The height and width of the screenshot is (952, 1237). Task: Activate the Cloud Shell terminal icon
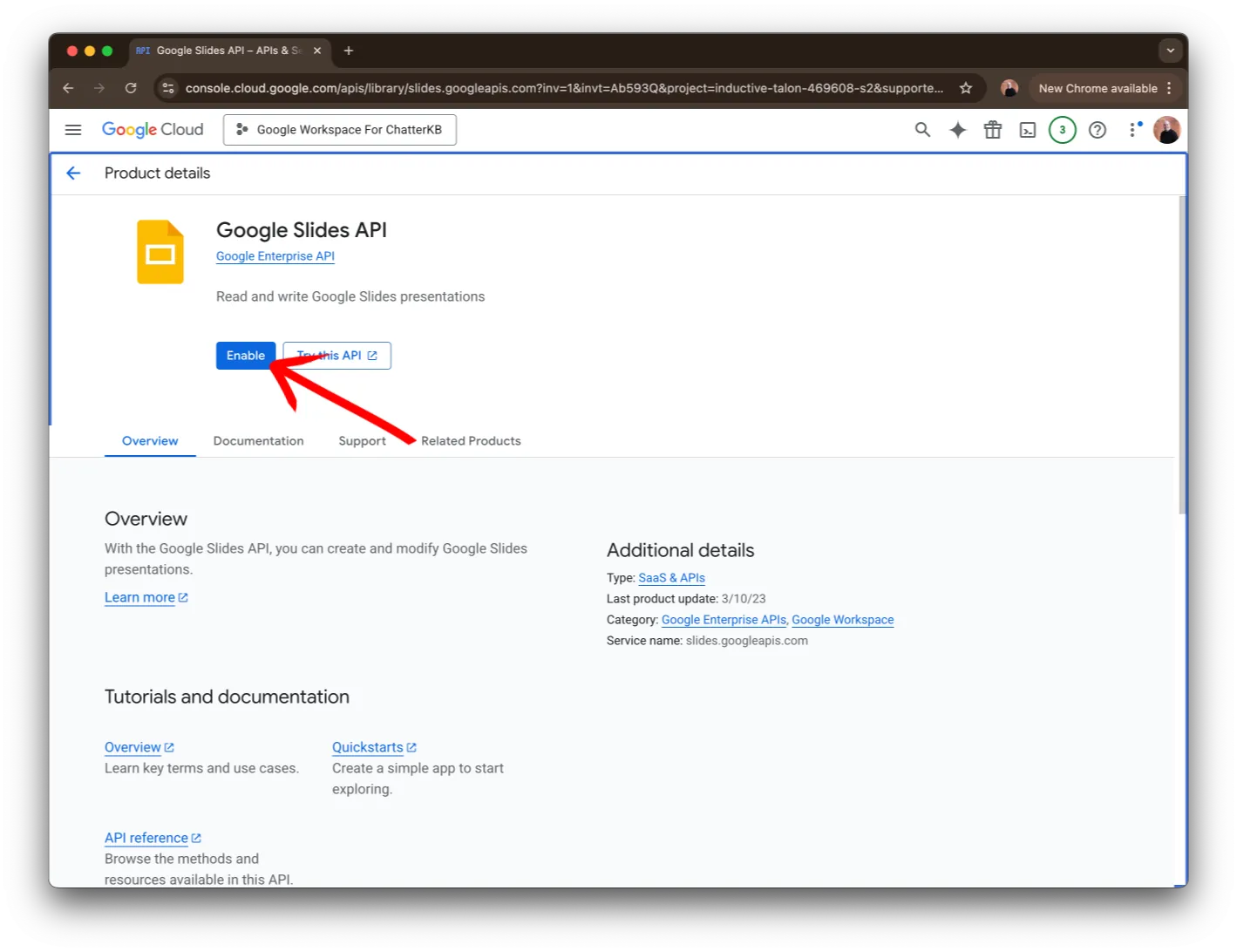[x=1028, y=130]
